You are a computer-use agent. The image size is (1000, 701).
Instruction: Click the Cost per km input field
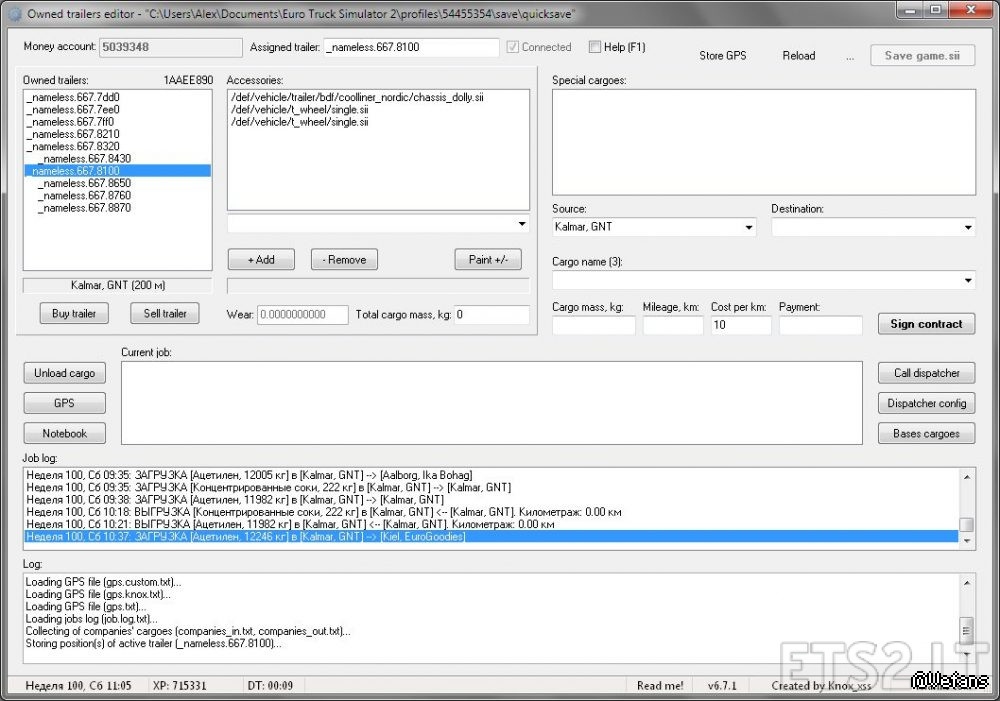(x=740, y=325)
